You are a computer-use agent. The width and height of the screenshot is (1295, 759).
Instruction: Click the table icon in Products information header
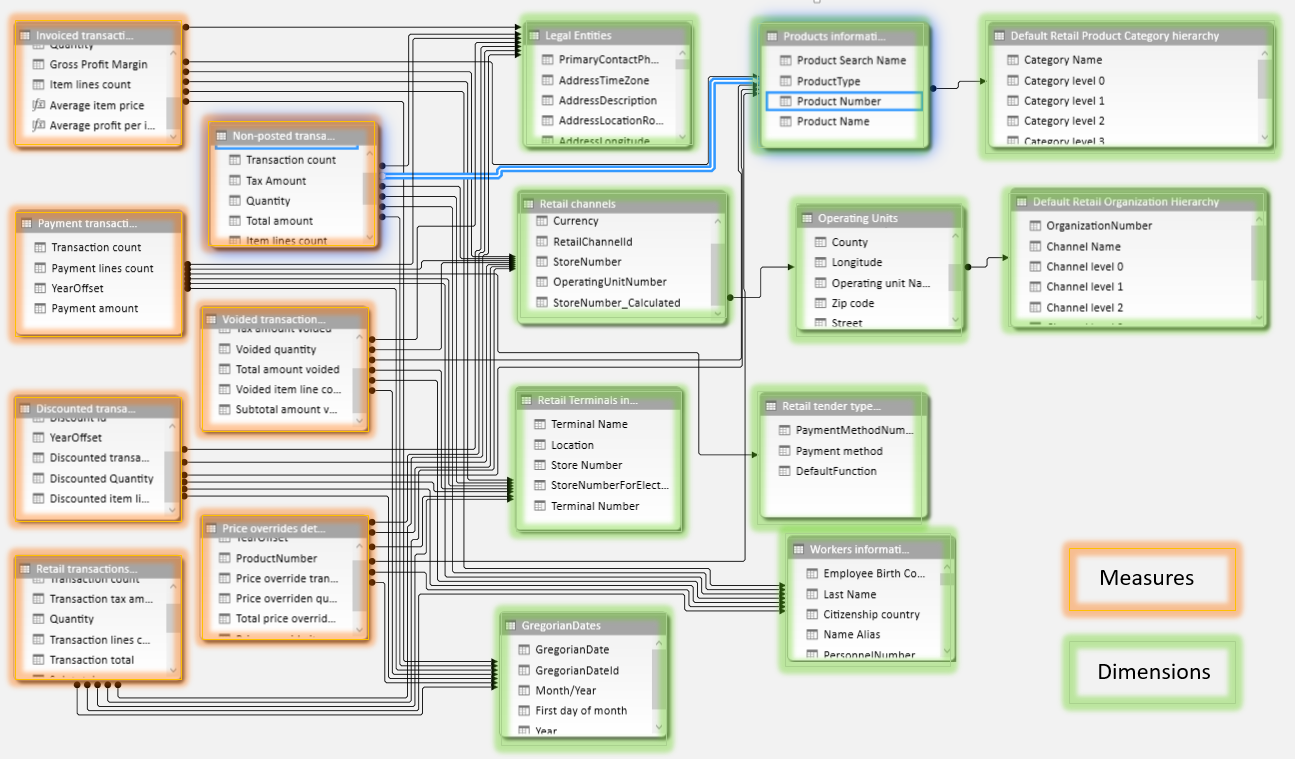[770, 36]
